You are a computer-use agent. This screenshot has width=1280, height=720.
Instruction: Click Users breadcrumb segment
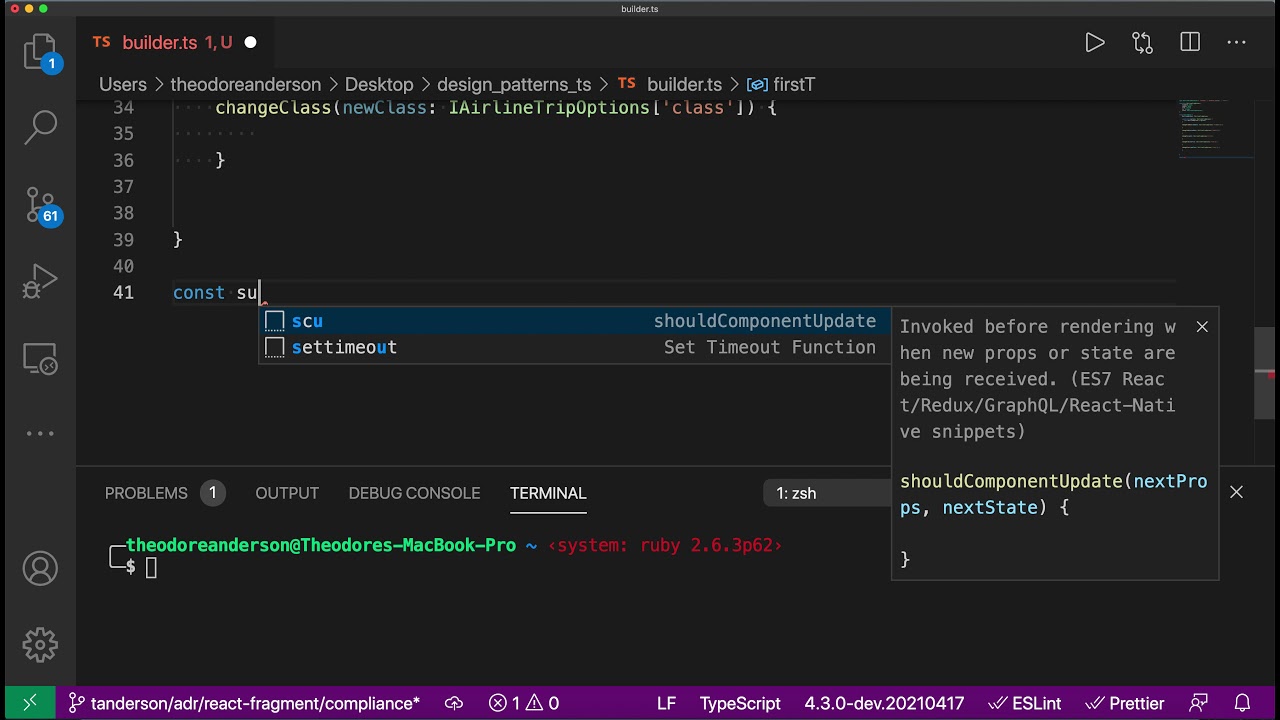(123, 85)
